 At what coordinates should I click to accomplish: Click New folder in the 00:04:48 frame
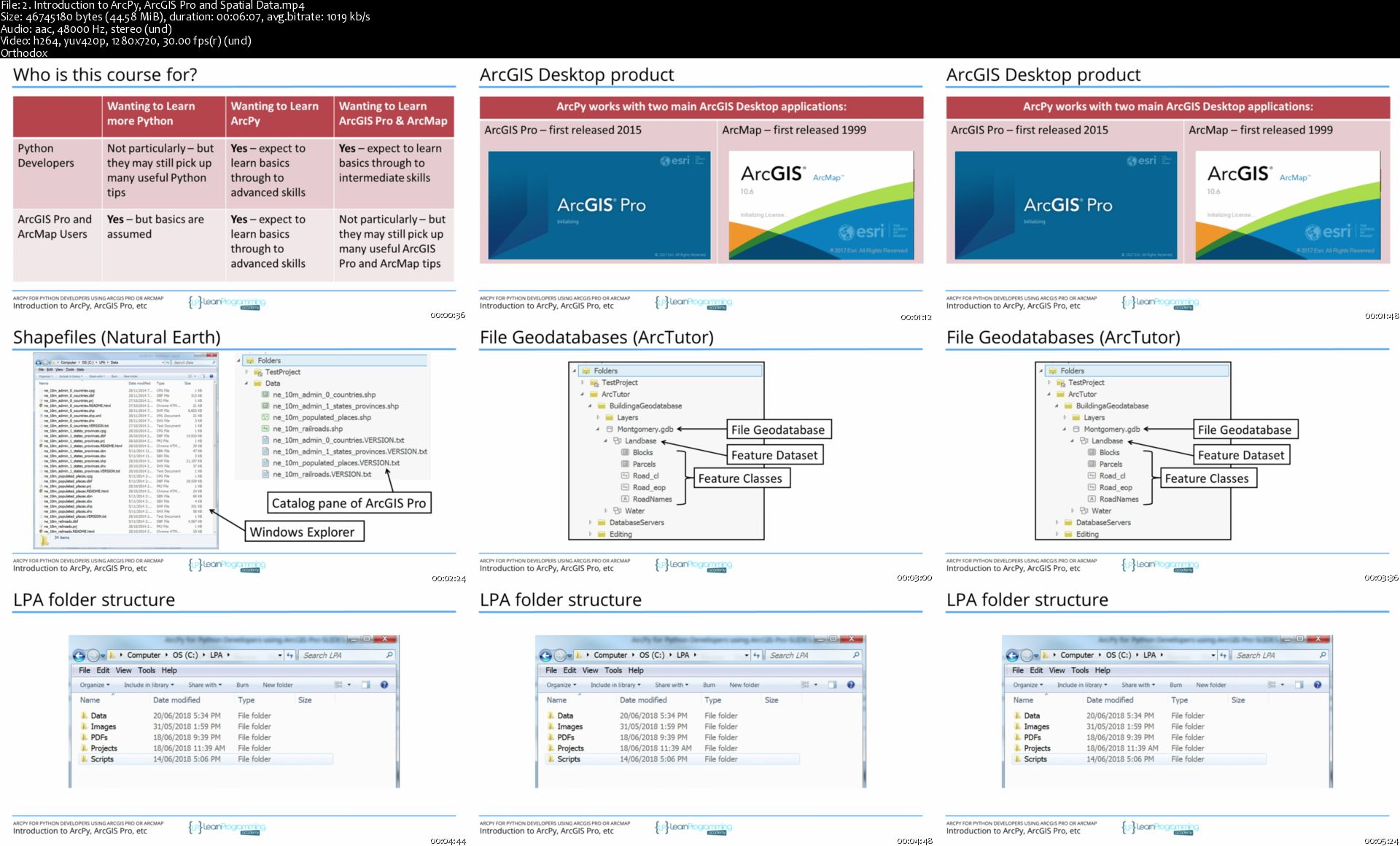click(744, 685)
